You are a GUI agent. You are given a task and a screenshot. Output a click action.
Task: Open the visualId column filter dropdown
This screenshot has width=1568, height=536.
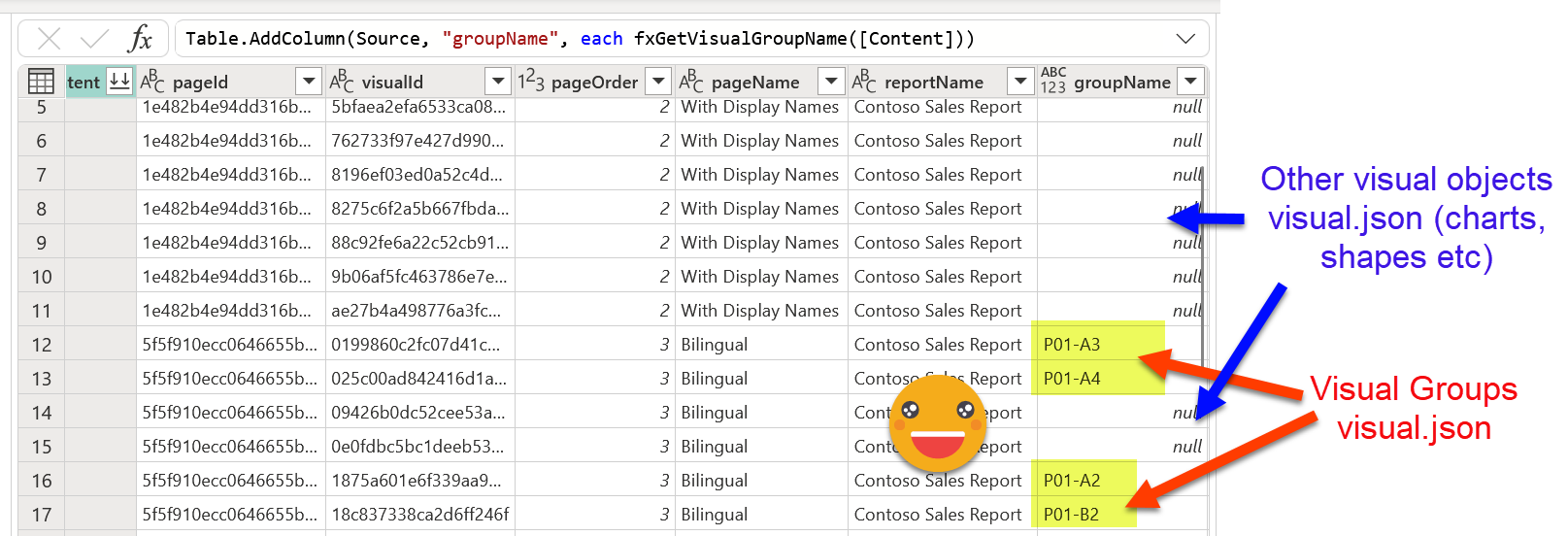pos(497,82)
